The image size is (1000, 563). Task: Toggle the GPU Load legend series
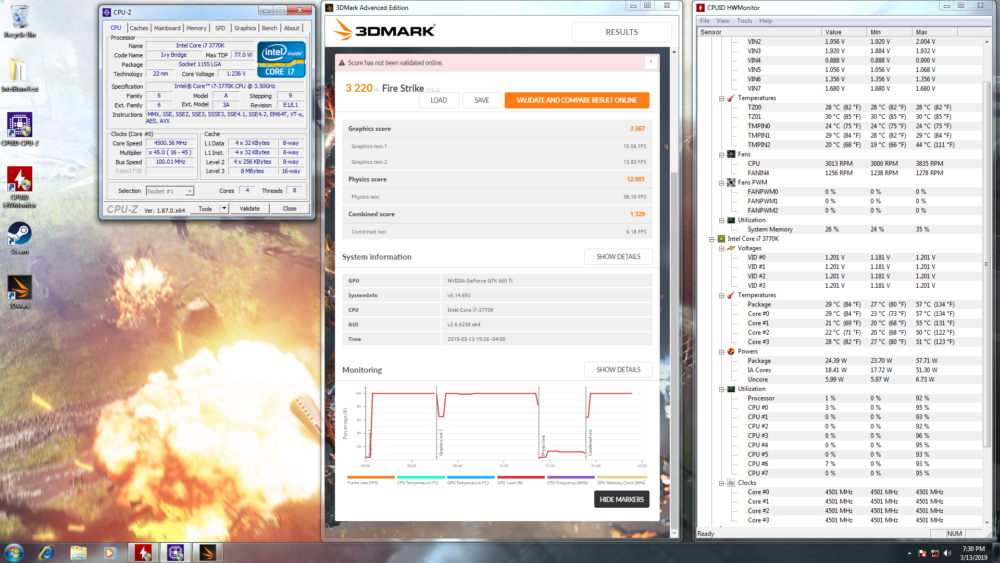pyautogui.click(x=520, y=480)
